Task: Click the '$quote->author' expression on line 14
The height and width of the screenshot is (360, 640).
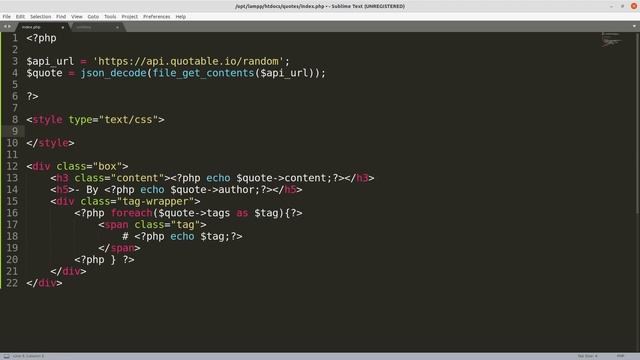Action: pos(212,190)
